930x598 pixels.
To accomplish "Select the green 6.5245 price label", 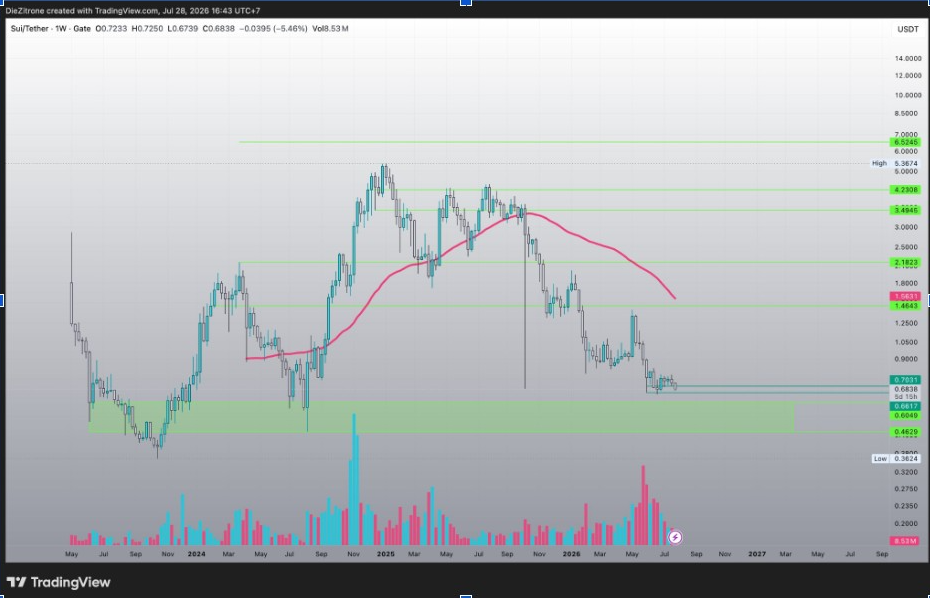I will [904, 142].
